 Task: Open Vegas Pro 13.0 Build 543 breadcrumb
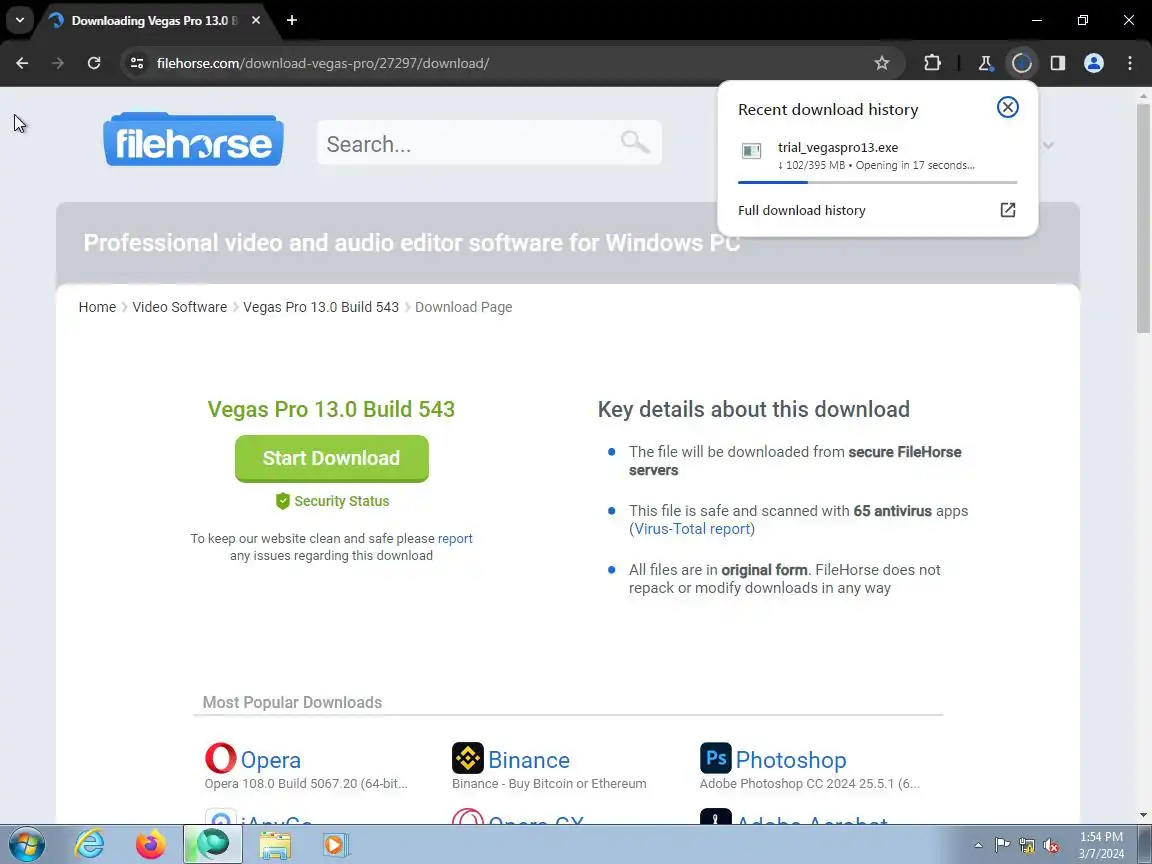click(x=321, y=307)
